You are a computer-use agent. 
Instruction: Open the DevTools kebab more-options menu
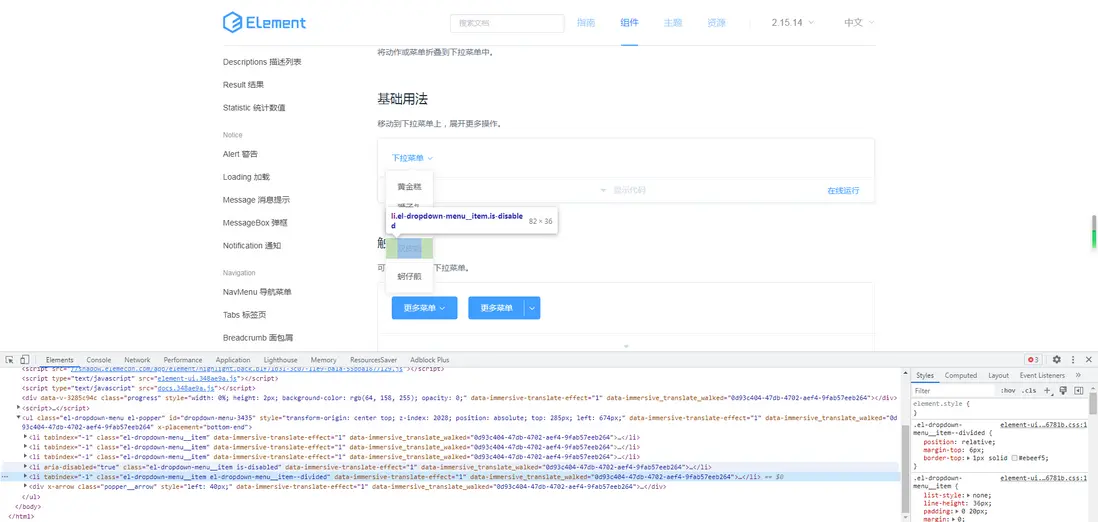[x=1073, y=359]
